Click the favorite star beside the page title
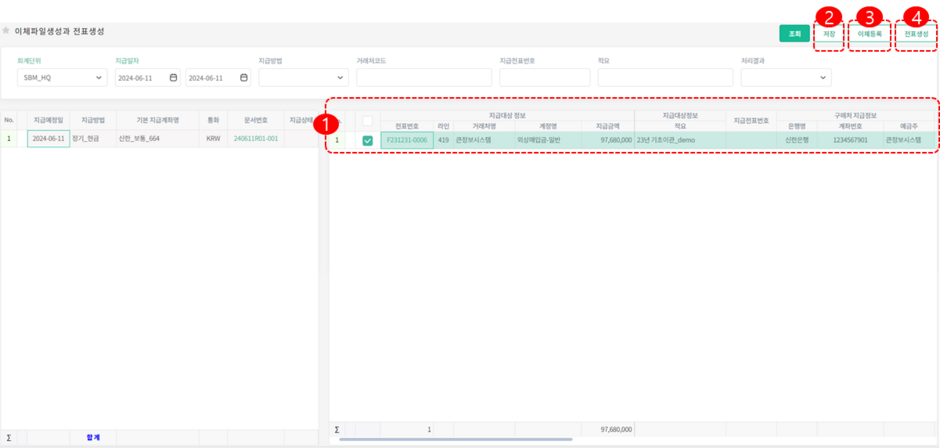 click(x=7, y=32)
